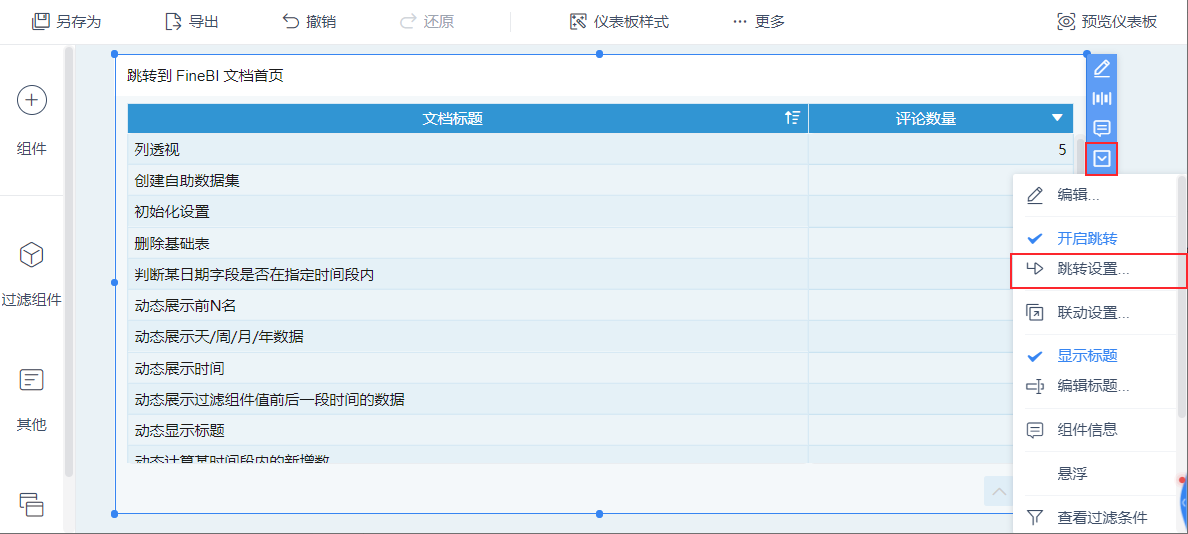The height and width of the screenshot is (534, 1188).
Task: Select Edit (编辑...) in the dropdown menu
Action: point(1096,195)
